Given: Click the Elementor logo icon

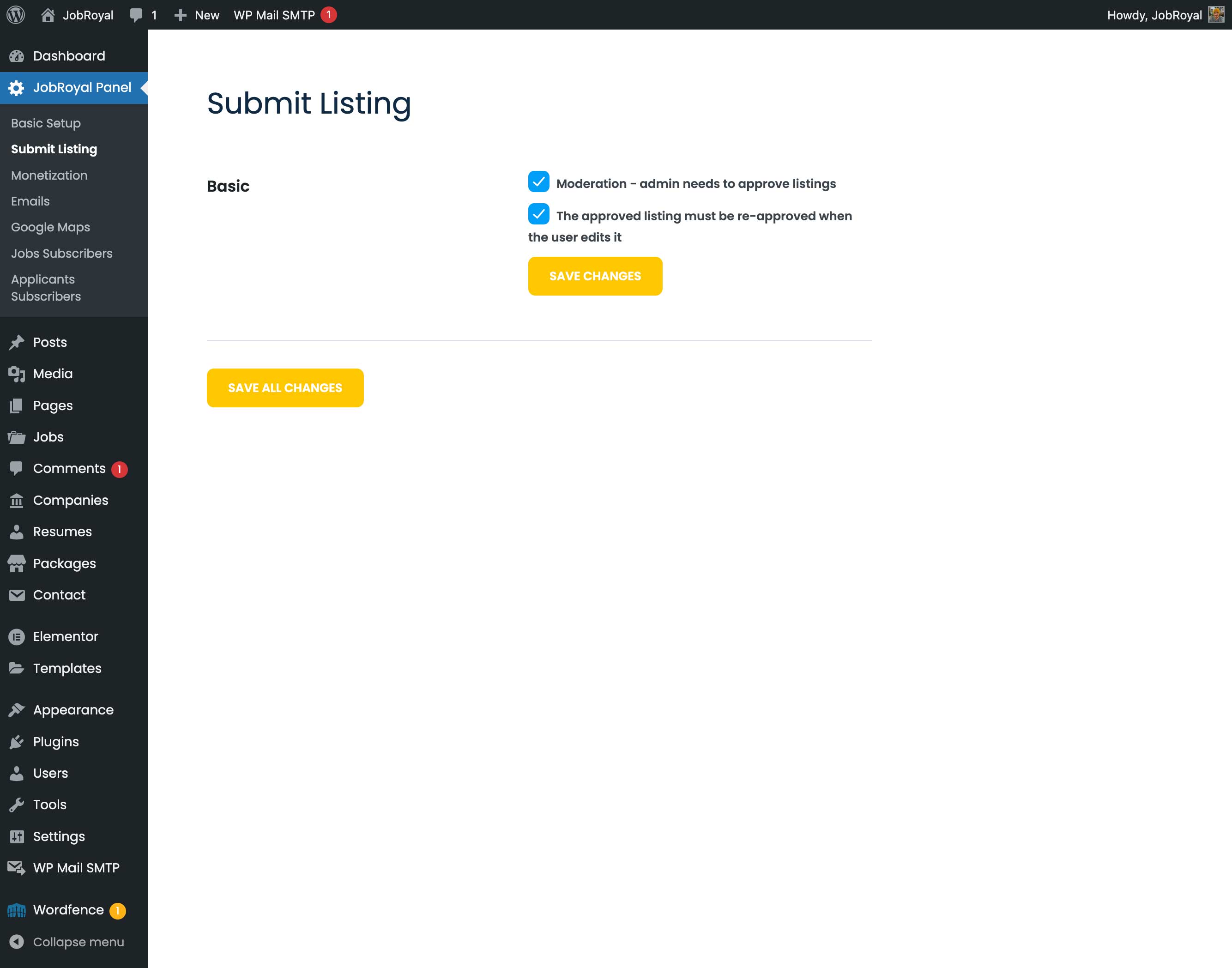Looking at the screenshot, I should (x=17, y=637).
